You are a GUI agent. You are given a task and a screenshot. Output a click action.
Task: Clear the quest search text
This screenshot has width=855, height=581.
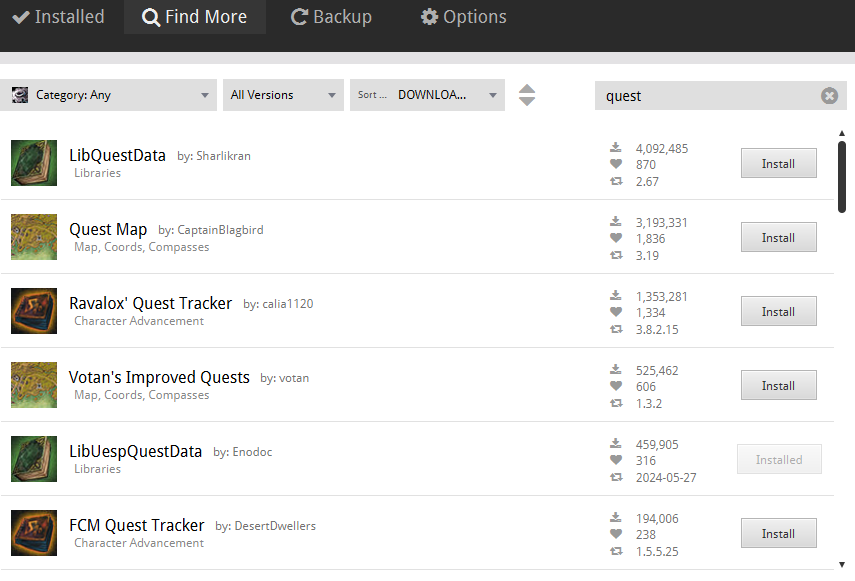coord(829,96)
